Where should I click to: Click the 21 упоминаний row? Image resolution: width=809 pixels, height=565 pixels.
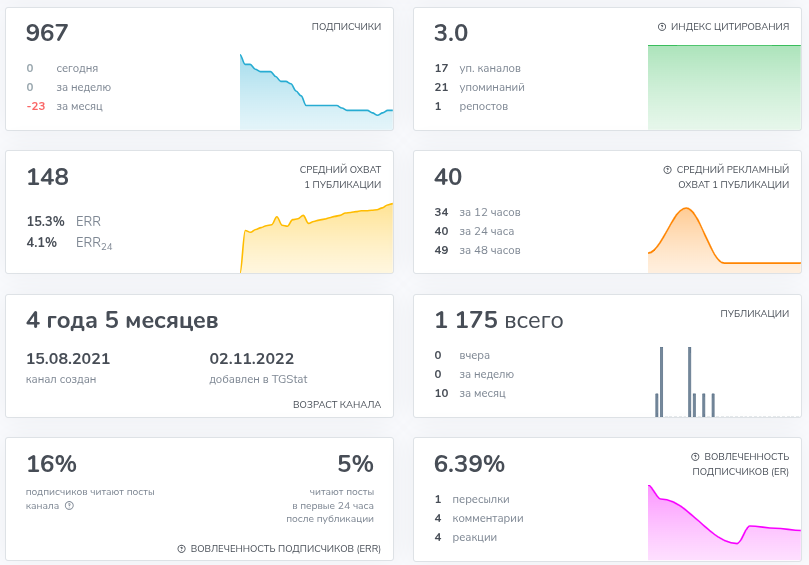479,87
